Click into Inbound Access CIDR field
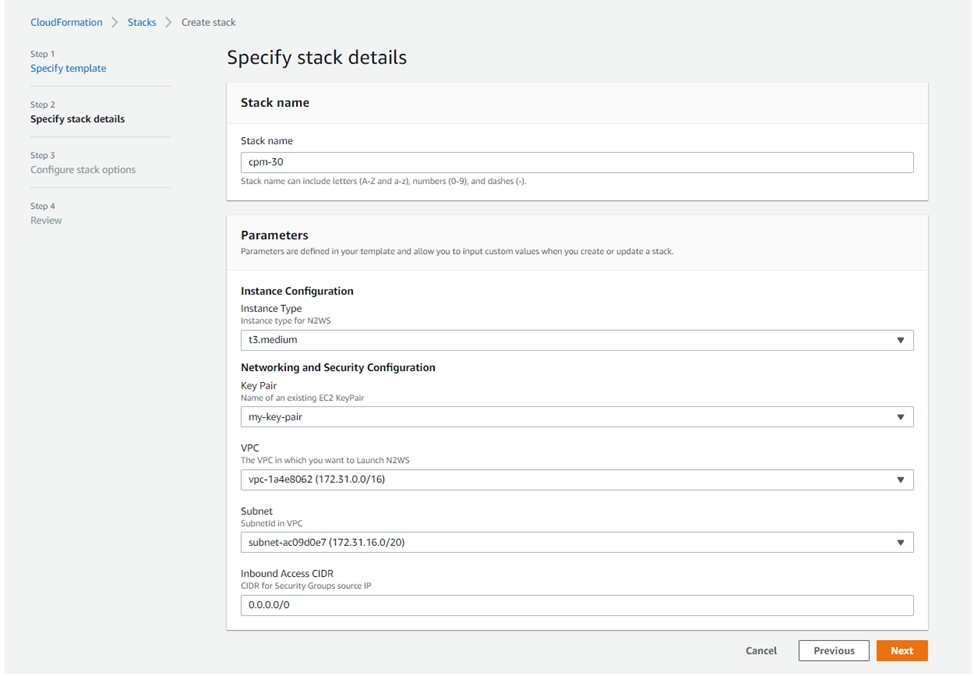Viewport: 974px width, 676px height. point(576,605)
